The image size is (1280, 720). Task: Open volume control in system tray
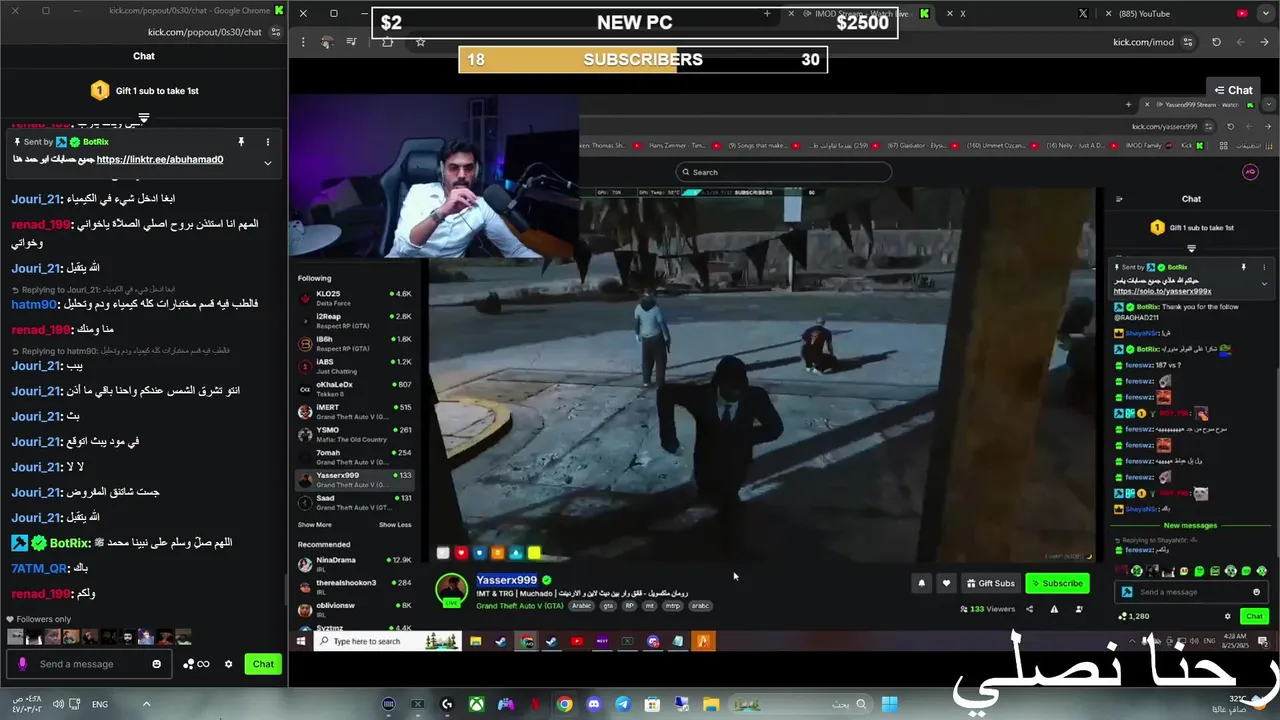click(x=58, y=704)
